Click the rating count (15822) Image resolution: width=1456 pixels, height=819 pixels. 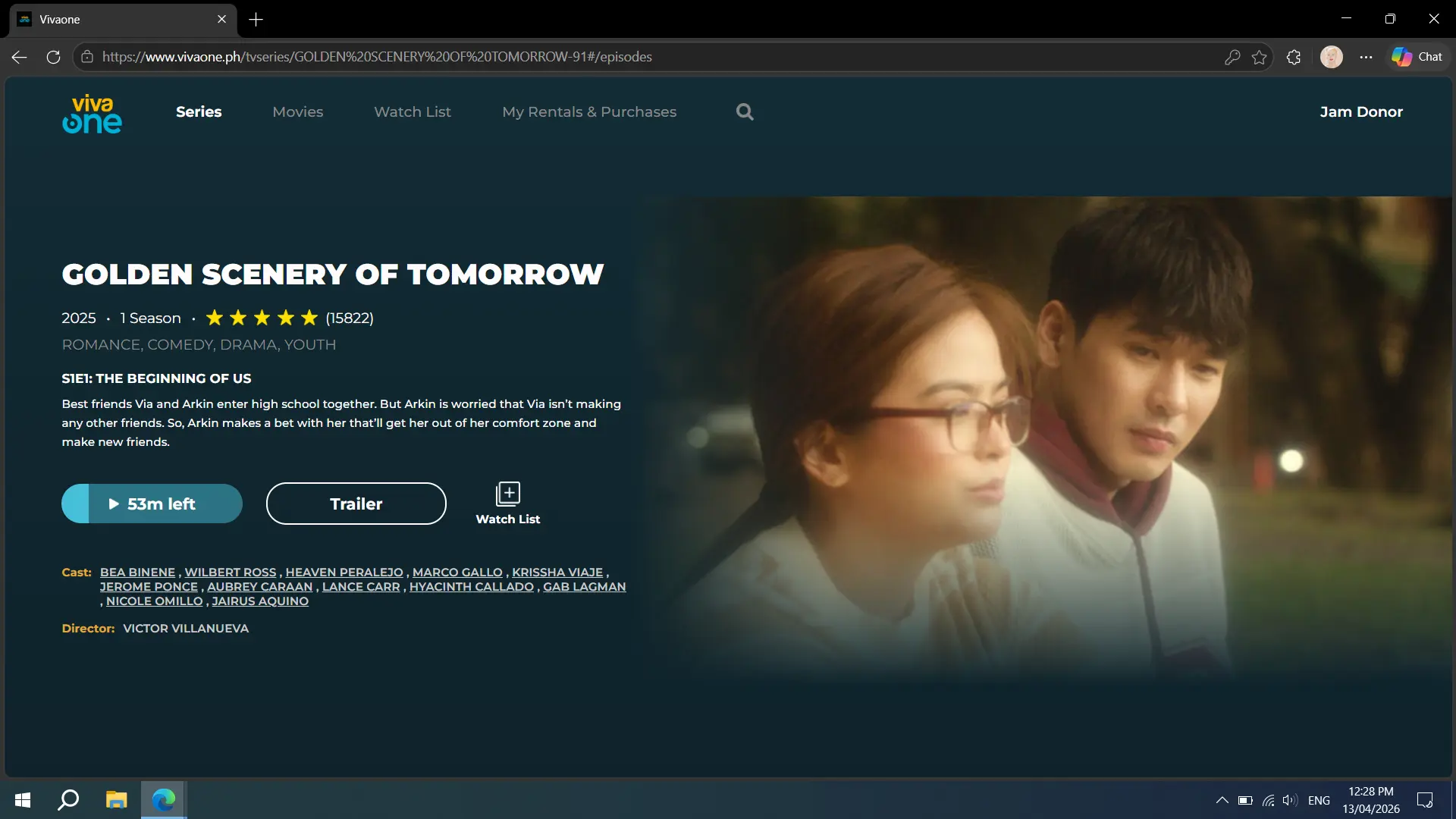pos(350,318)
